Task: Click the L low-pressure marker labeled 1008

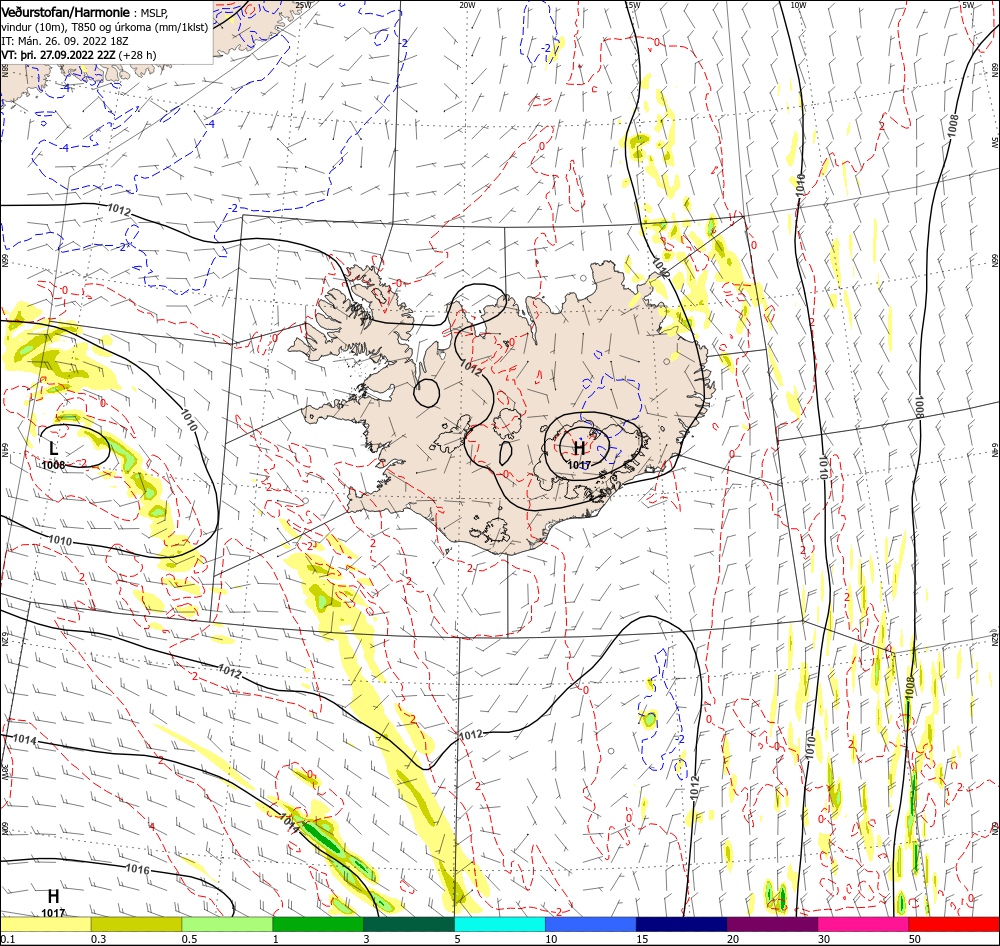Action: [x=54, y=449]
